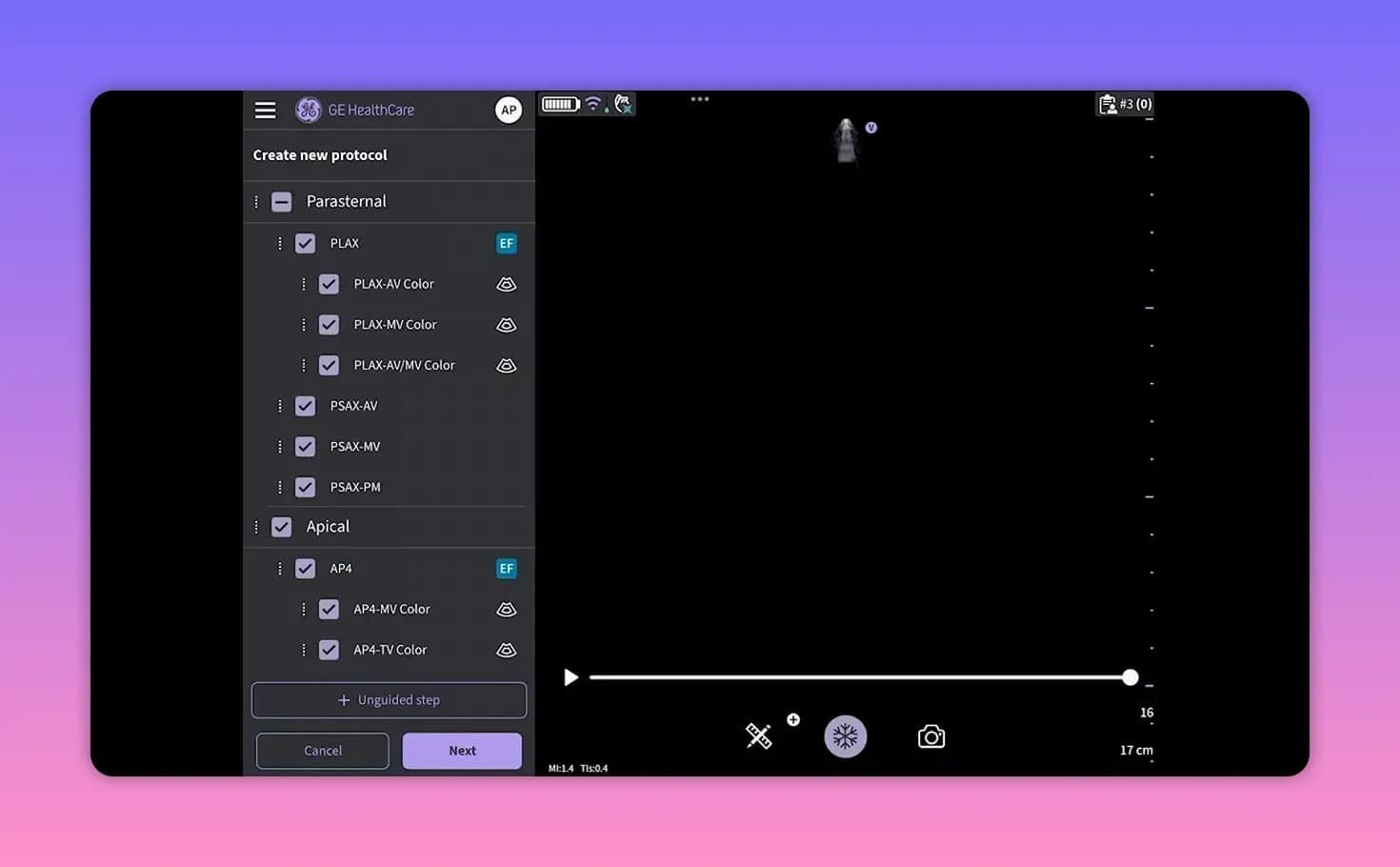Open drag-handle options for PSAX-PM
The height and width of the screenshot is (867, 1400).
pyautogui.click(x=279, y=487)
